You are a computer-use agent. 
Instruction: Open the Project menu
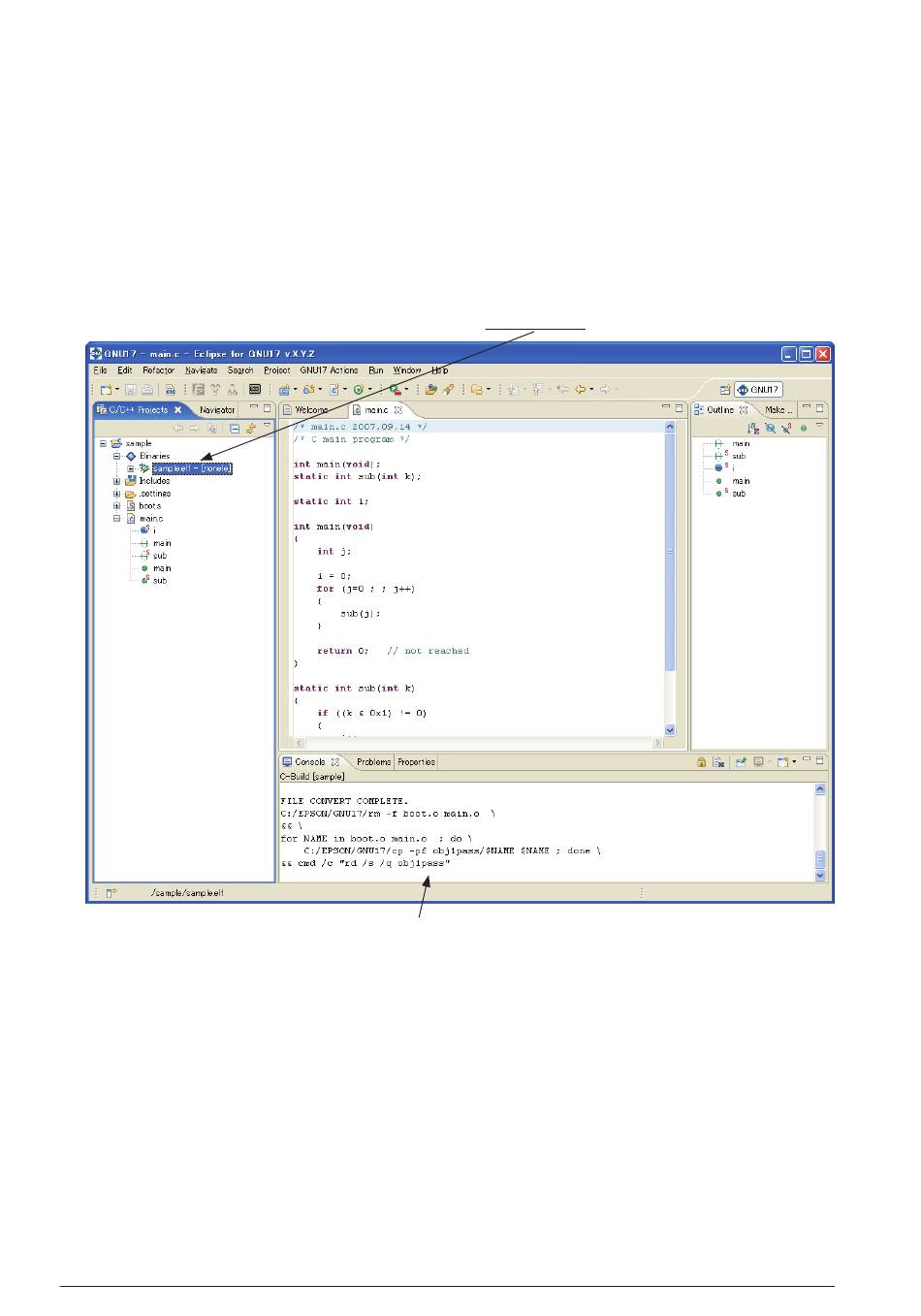pyautogui.click(x=276, y=370)
